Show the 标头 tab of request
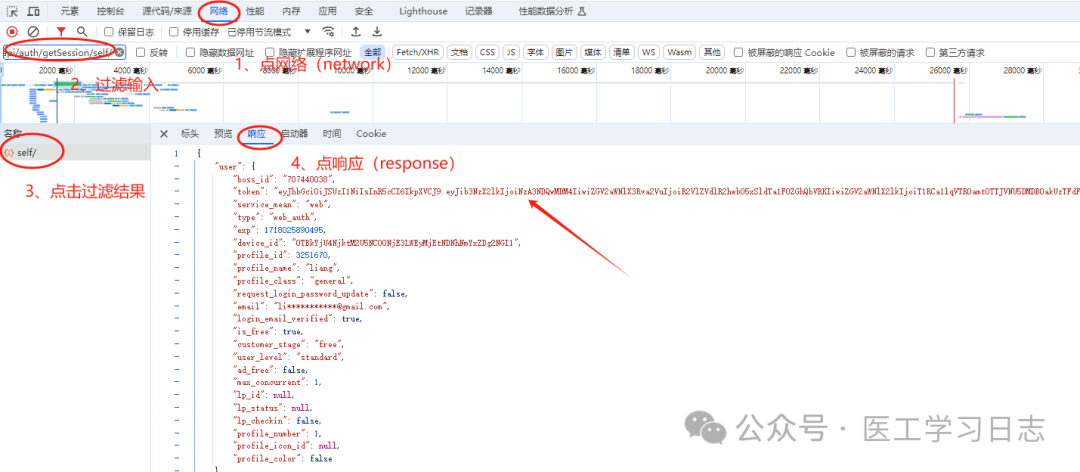Image resolution: width=1080 pixels, height=472 pixels. pyautogui.click(x=189, y=134)
